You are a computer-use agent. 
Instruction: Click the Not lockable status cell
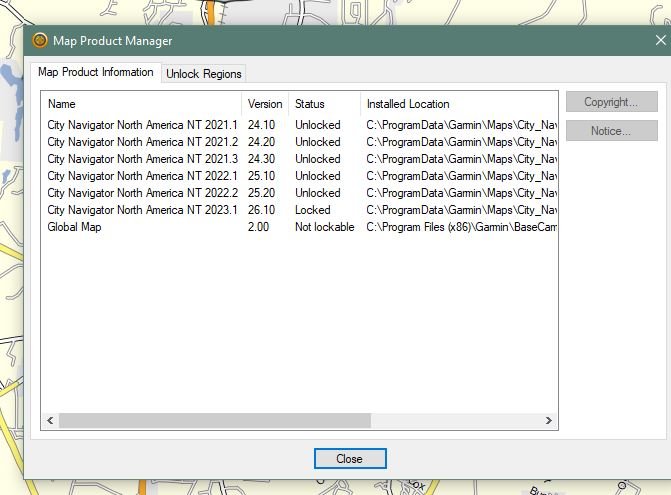(324, 227)
